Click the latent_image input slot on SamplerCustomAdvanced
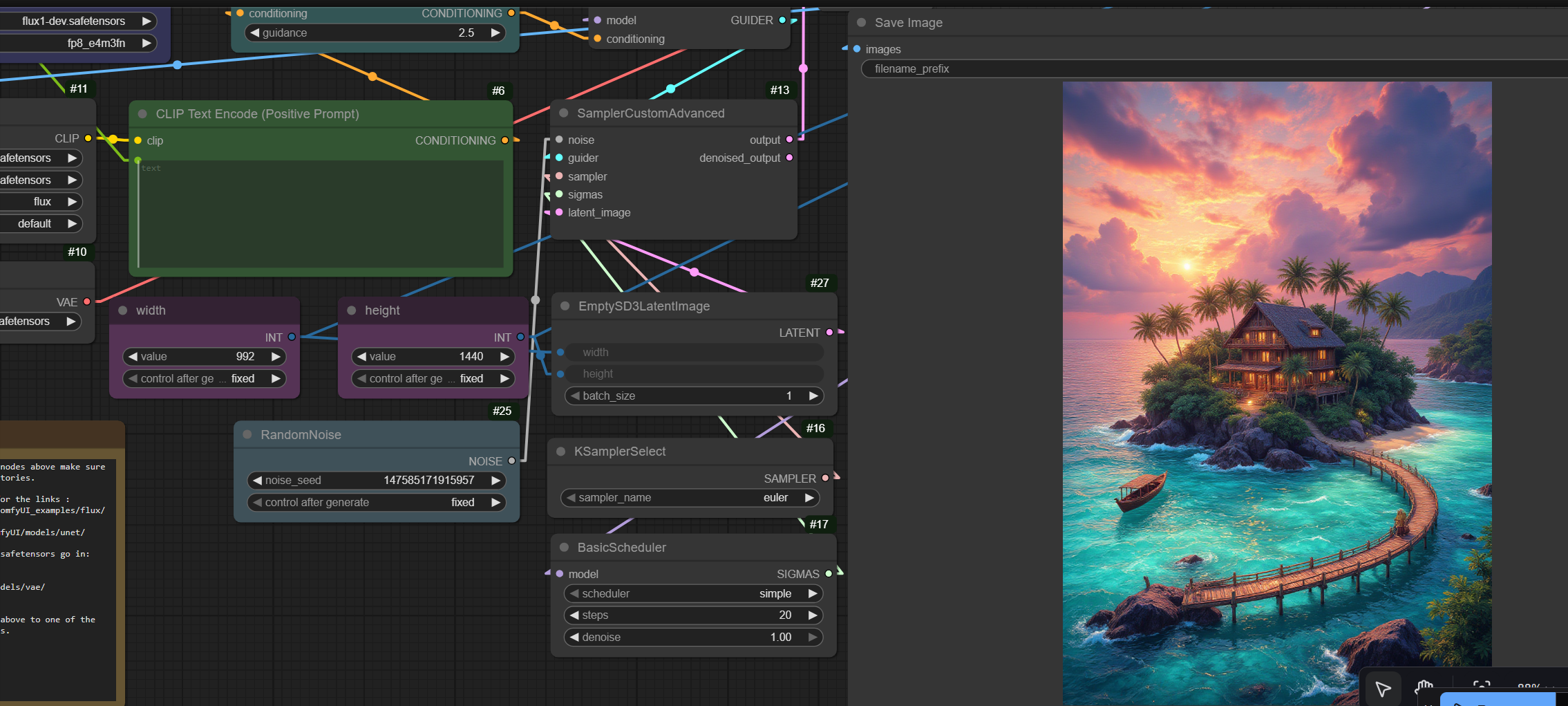The width and height of the screenshot is (1568, 706). tap(559, 212)
